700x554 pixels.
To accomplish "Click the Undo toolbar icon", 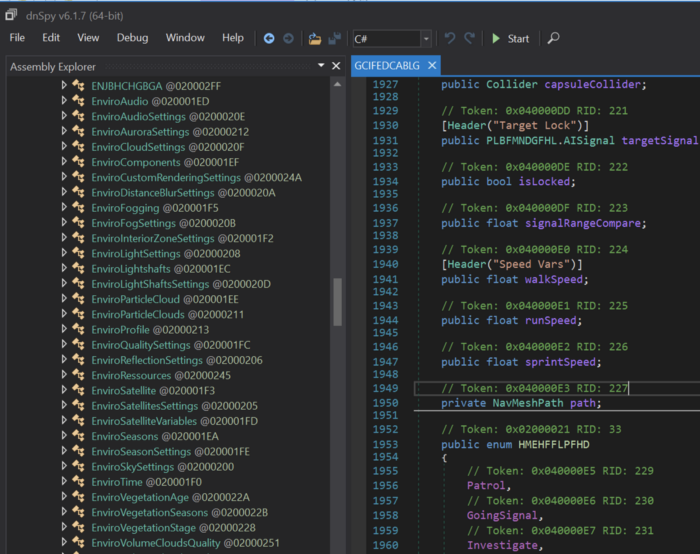I will pyautogui.click(x=450, y=38).
